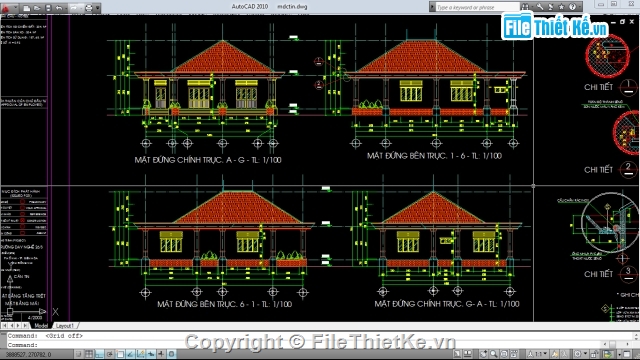Create a new drawing from Quick Access toolbar
The height and width of the screenshot is (360, 640).
point(26,8)
